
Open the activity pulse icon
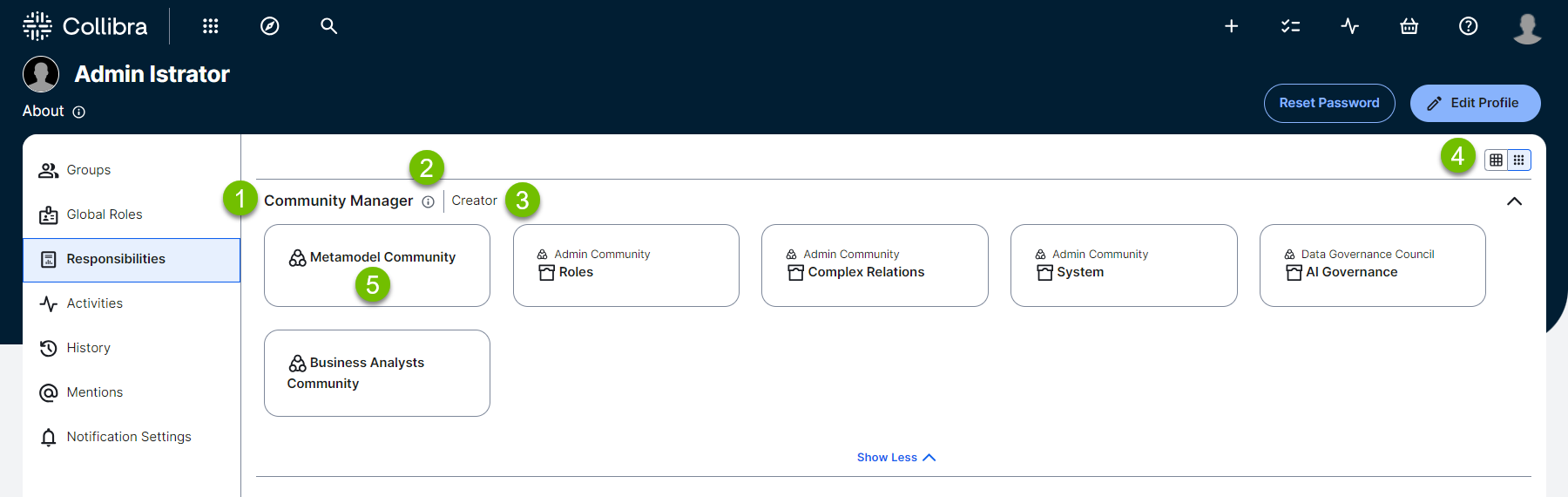[x=1349, y=26]
